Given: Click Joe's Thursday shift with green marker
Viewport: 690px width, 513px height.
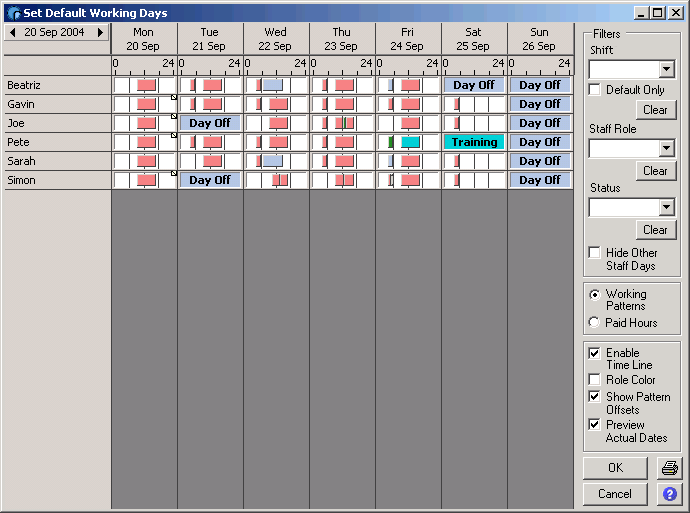Looking at the screenshot, I should coord(345,123).
